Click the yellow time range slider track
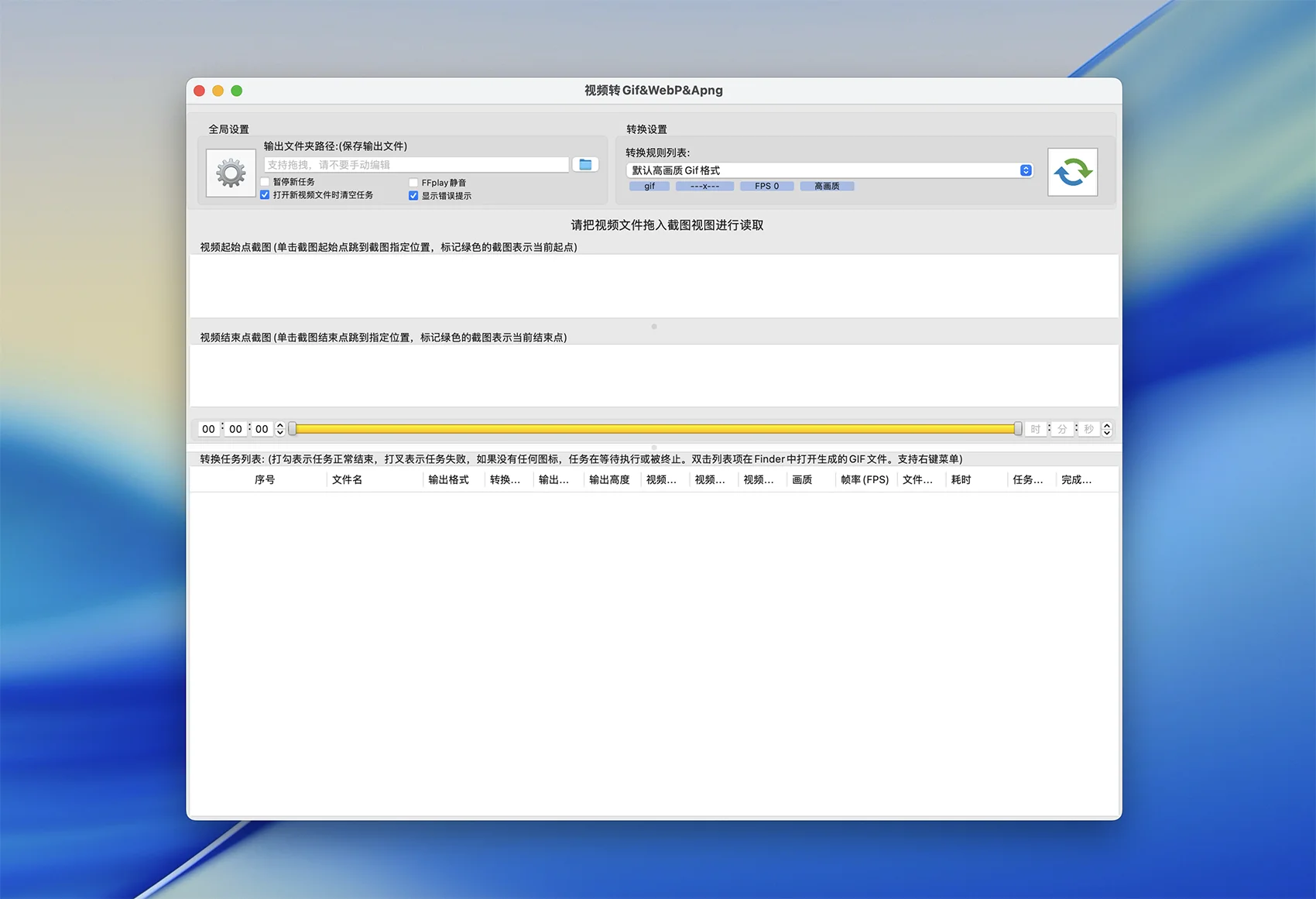Viewport: 1316px width, 899px height. click(x=654, y=429)
